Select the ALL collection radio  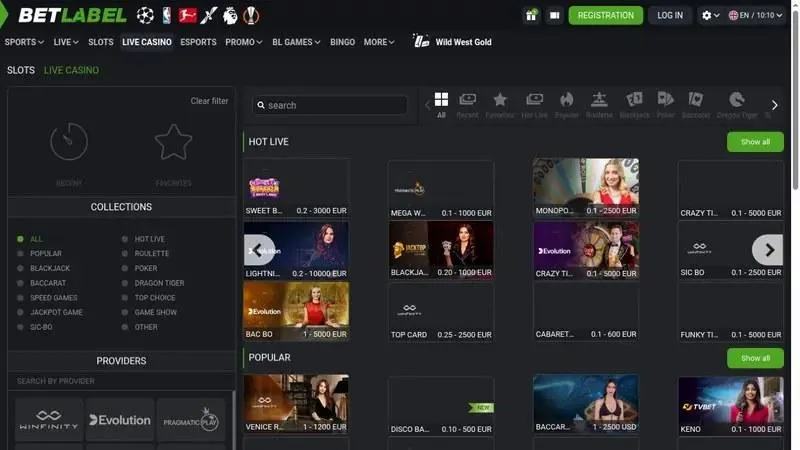tap(20, 239)
